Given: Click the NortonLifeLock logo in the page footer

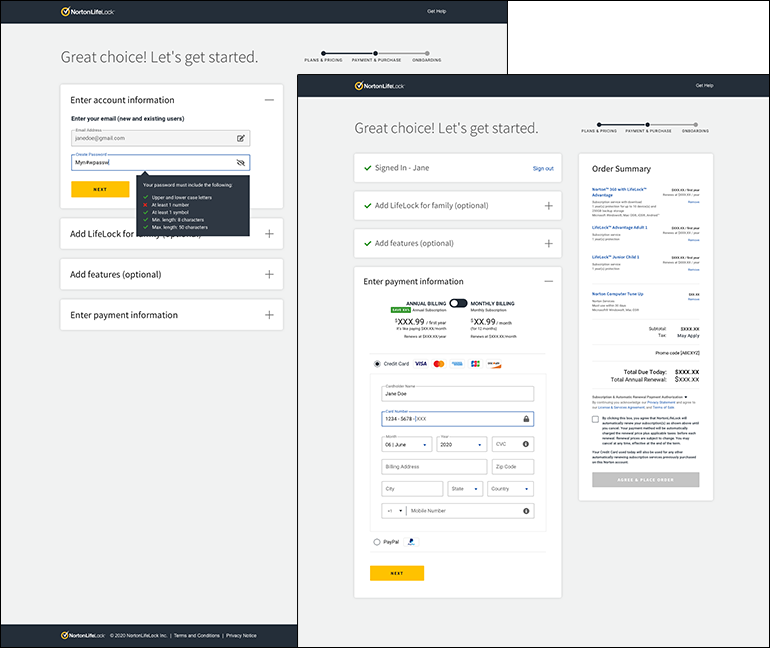Looking at the screenshot, I should pos(82,635).
